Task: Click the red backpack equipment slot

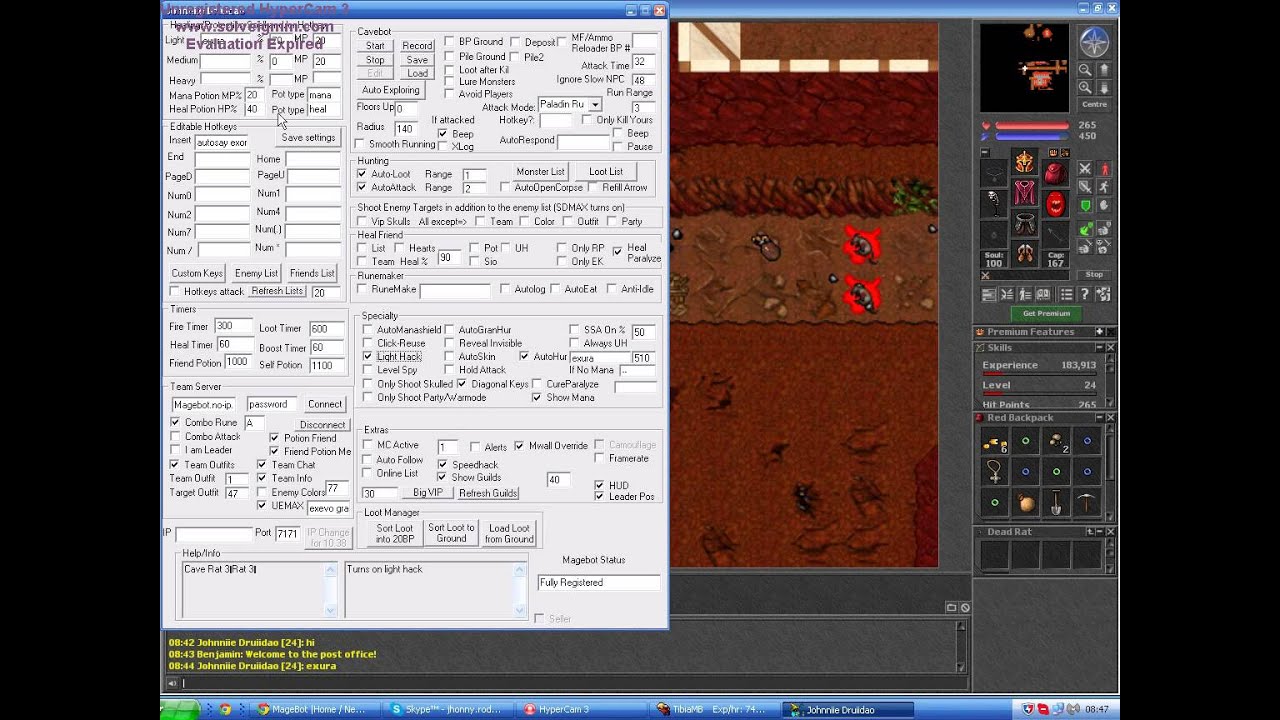Action: tap(1056, 173)
